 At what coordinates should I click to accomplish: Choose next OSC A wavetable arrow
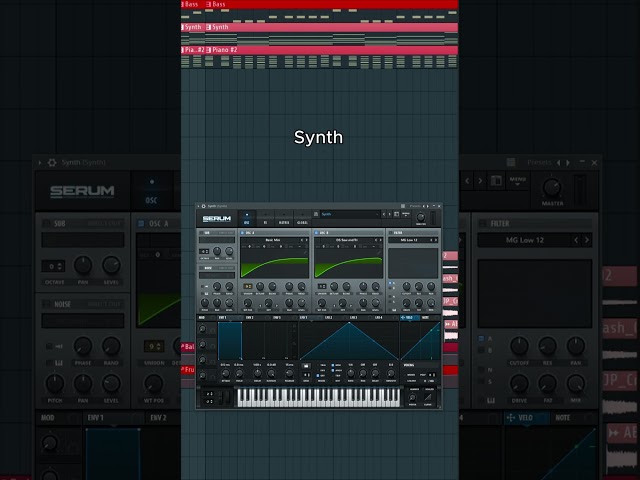[x=307, y=240]
